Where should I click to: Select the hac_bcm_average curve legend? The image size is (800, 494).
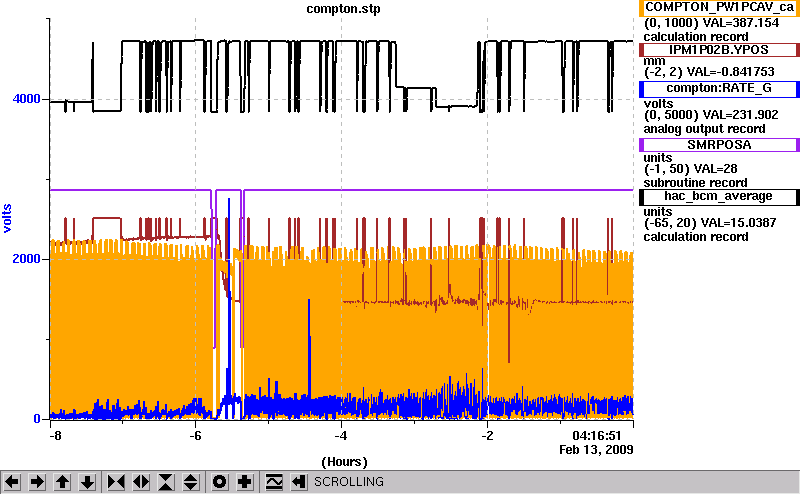(x=719, y=196)
